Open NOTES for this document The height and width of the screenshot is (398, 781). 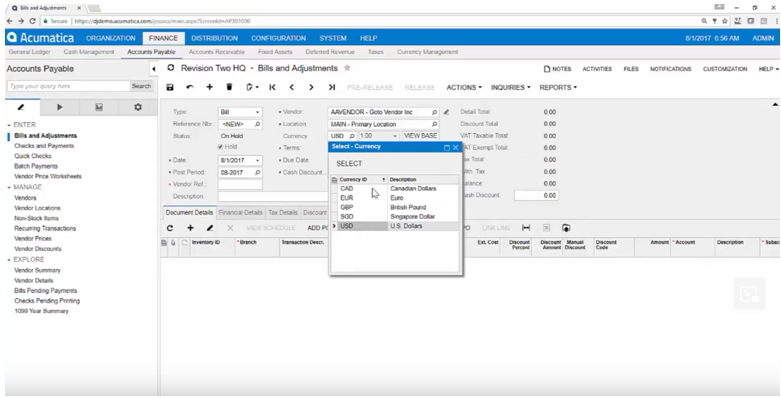pyautogui.click(x=557, y=69)
